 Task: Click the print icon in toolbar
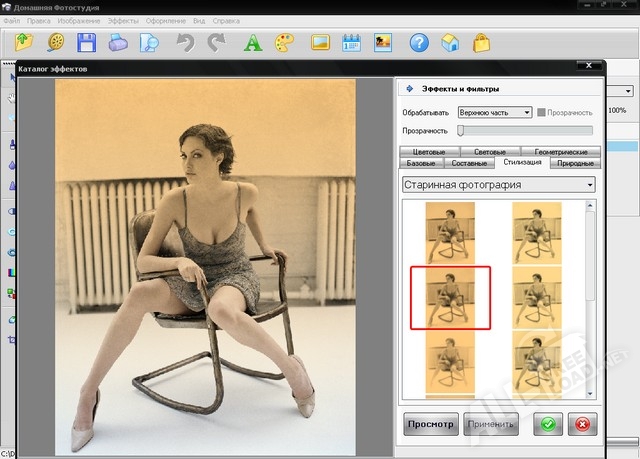(119, 42)
